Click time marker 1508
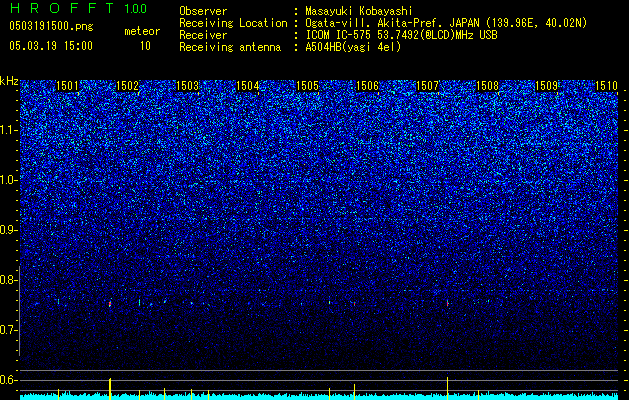The height and width of the screenshot is (400, 629). pos(487,86)
